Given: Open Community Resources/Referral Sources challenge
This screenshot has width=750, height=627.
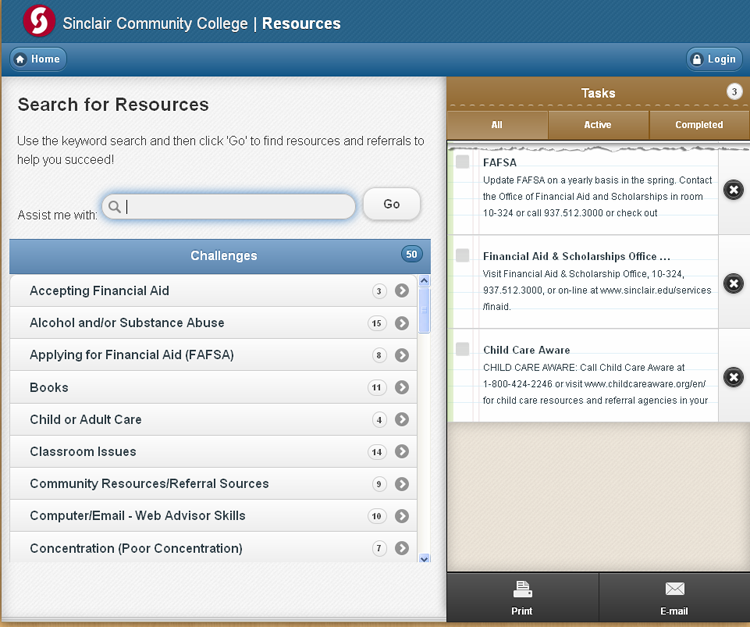Looking at the screenshot, I should [213, 484].
